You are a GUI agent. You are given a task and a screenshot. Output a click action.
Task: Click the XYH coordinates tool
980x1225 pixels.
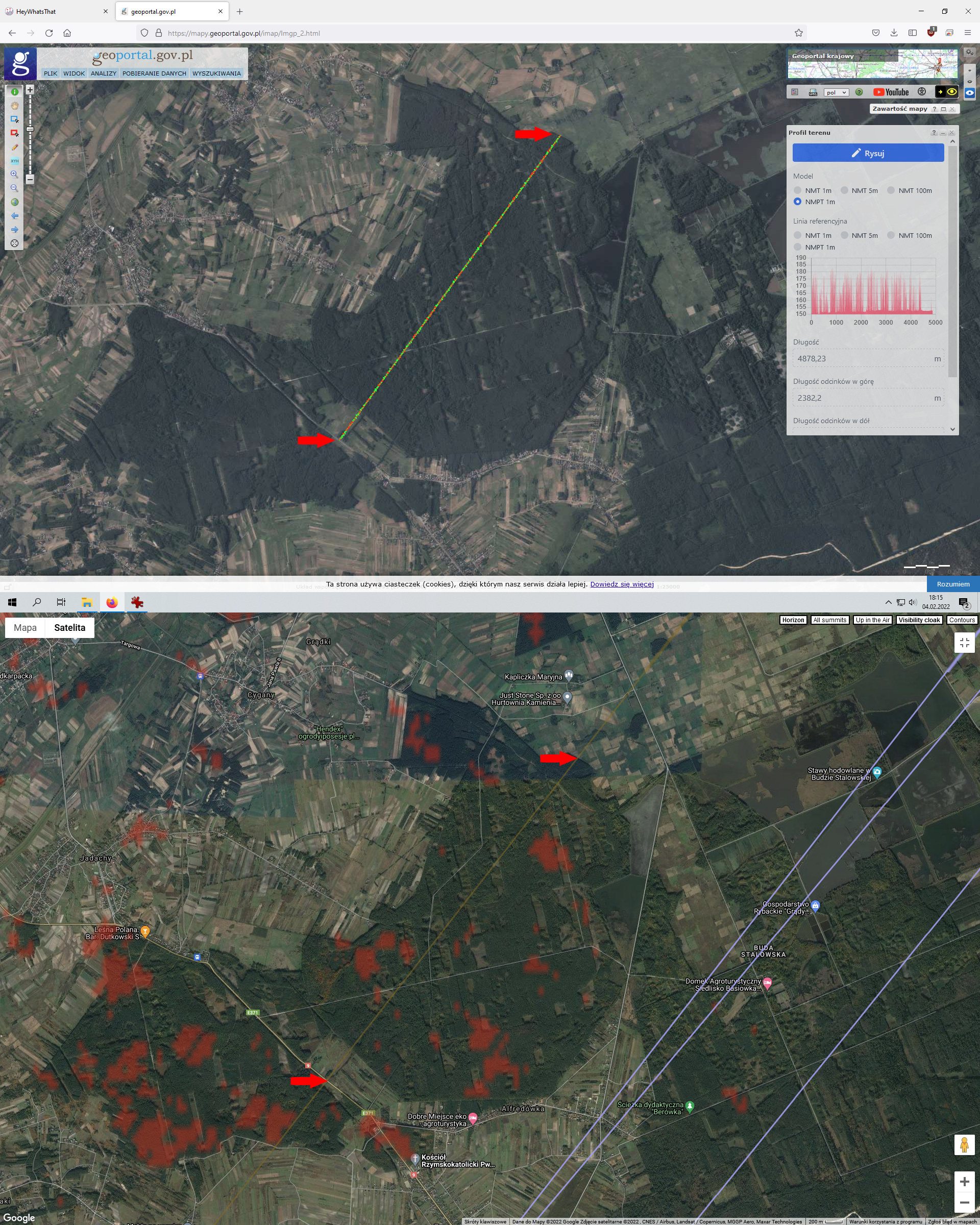click(15, 161)
